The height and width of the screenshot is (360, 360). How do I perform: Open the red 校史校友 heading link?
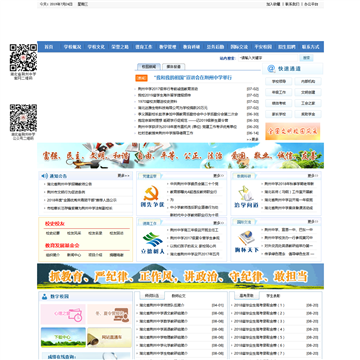click(x=55, y=224)
